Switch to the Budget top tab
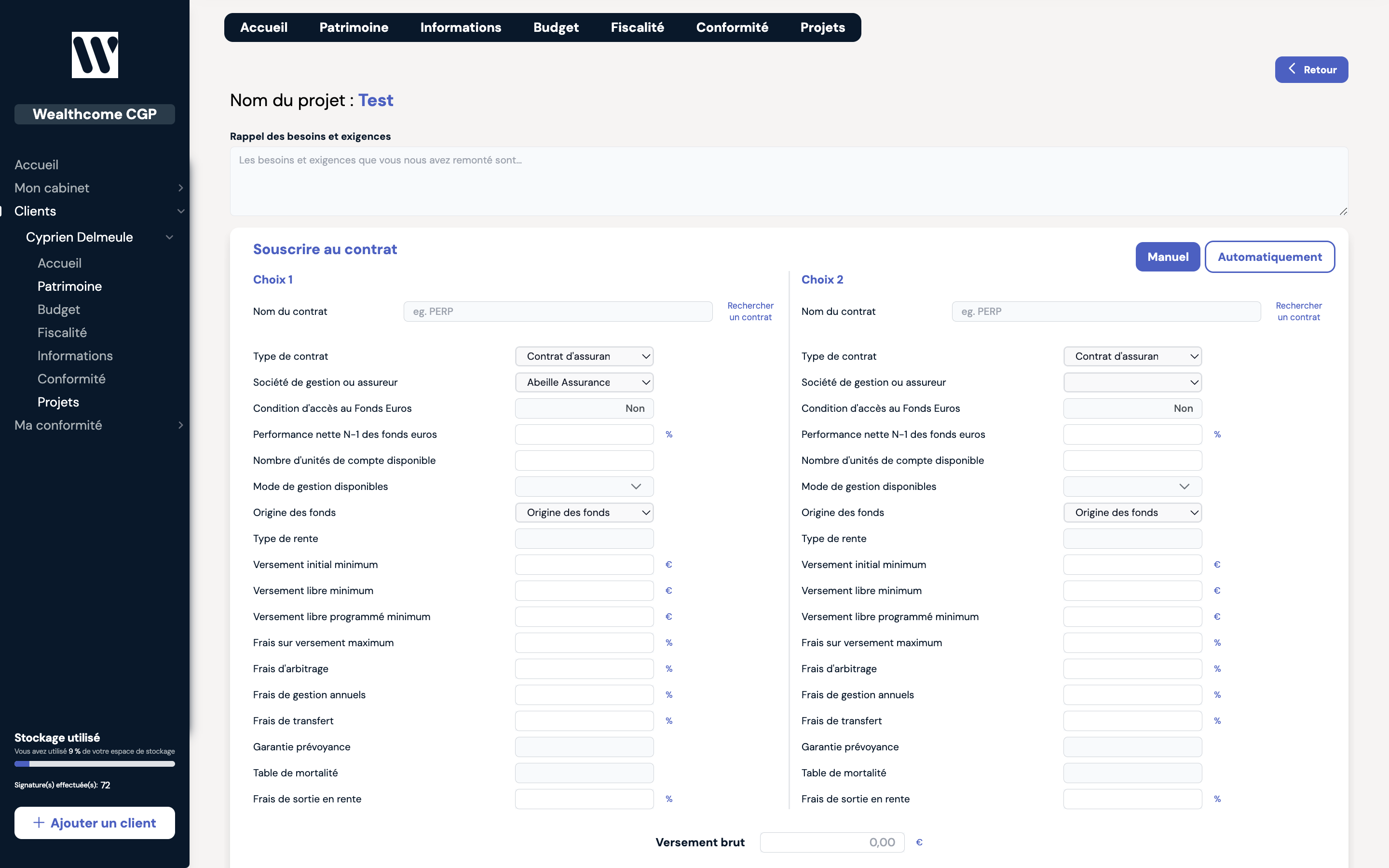Screen dimensions: 1389x868 556,27
